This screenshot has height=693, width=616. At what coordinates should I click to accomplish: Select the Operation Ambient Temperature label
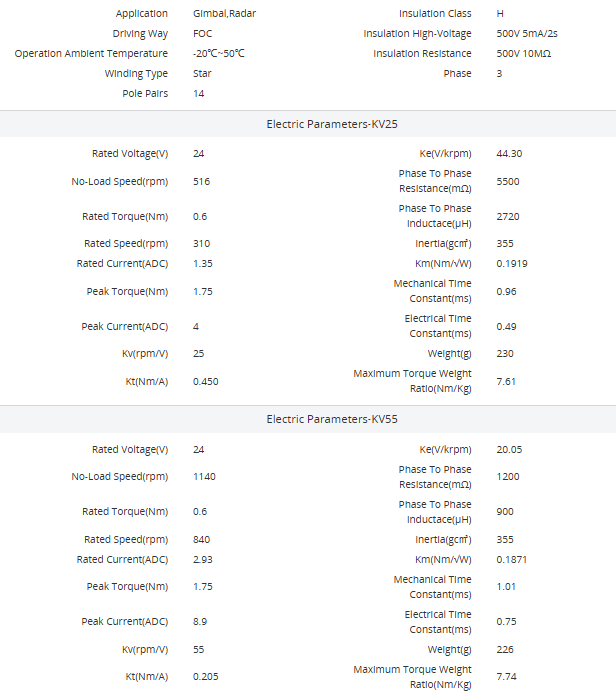point(91,54)
